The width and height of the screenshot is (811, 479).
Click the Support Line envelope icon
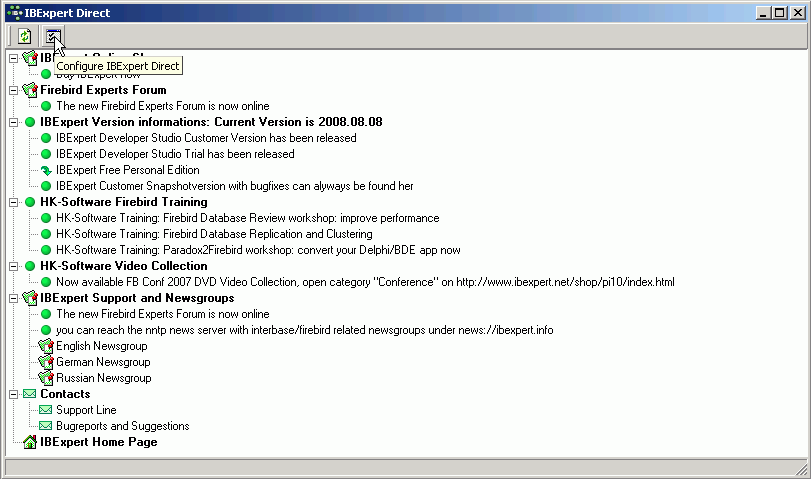[x=46, y=410]
